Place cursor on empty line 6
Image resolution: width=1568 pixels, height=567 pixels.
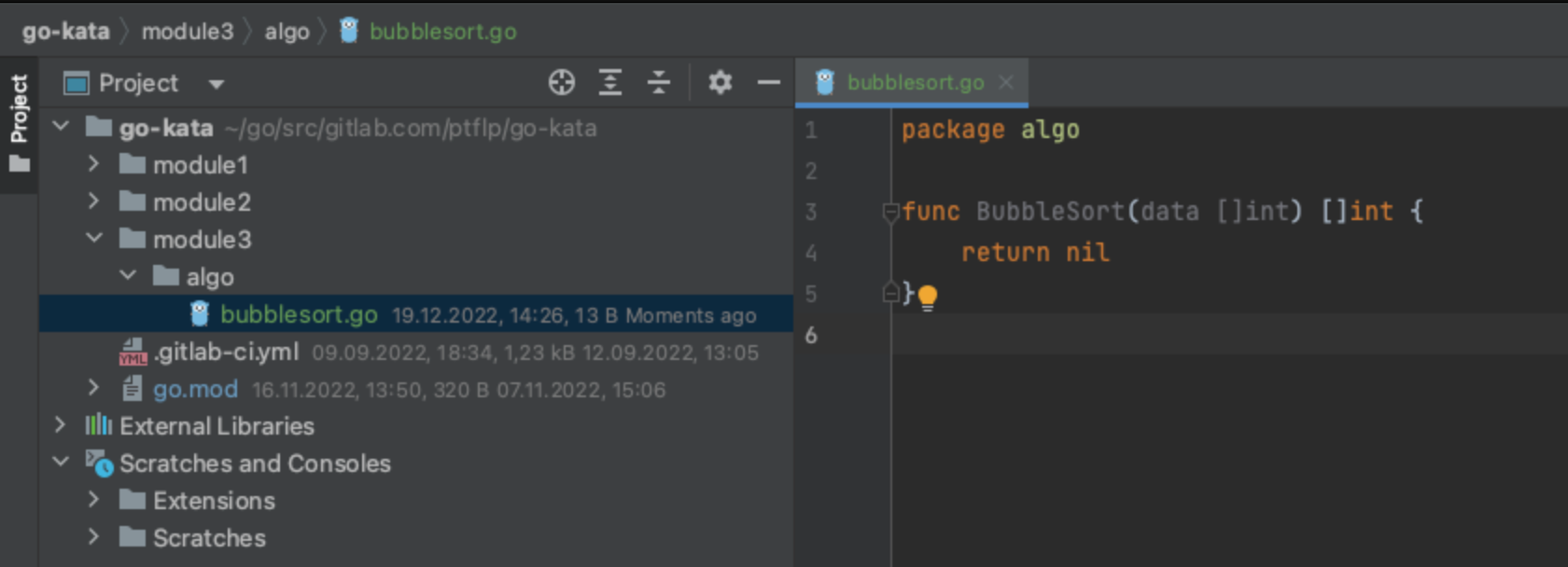1120,335
